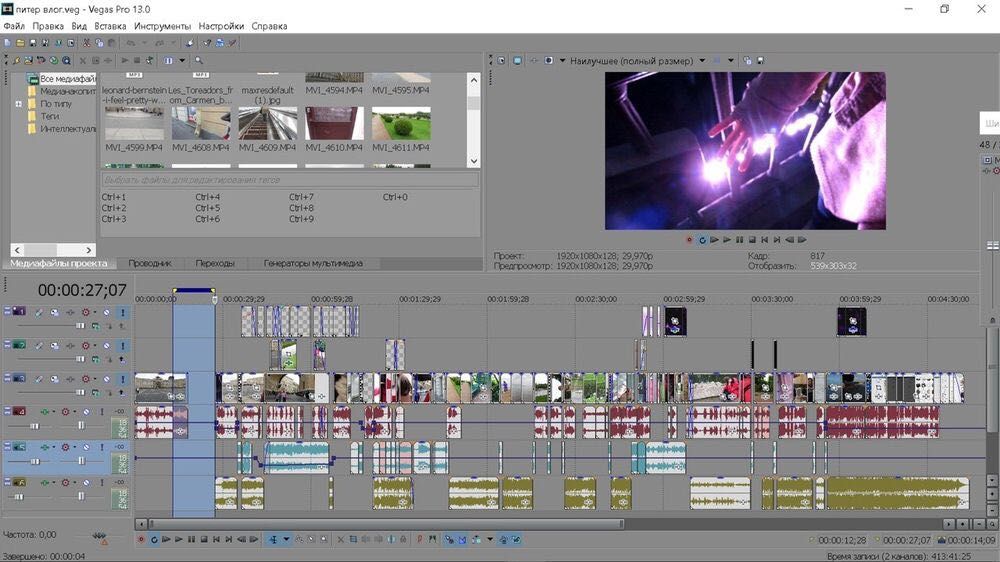Screen dimensions: 1000x562
Task: Toggle loop playback in timeline transport
Action: [x=154, y=540]
